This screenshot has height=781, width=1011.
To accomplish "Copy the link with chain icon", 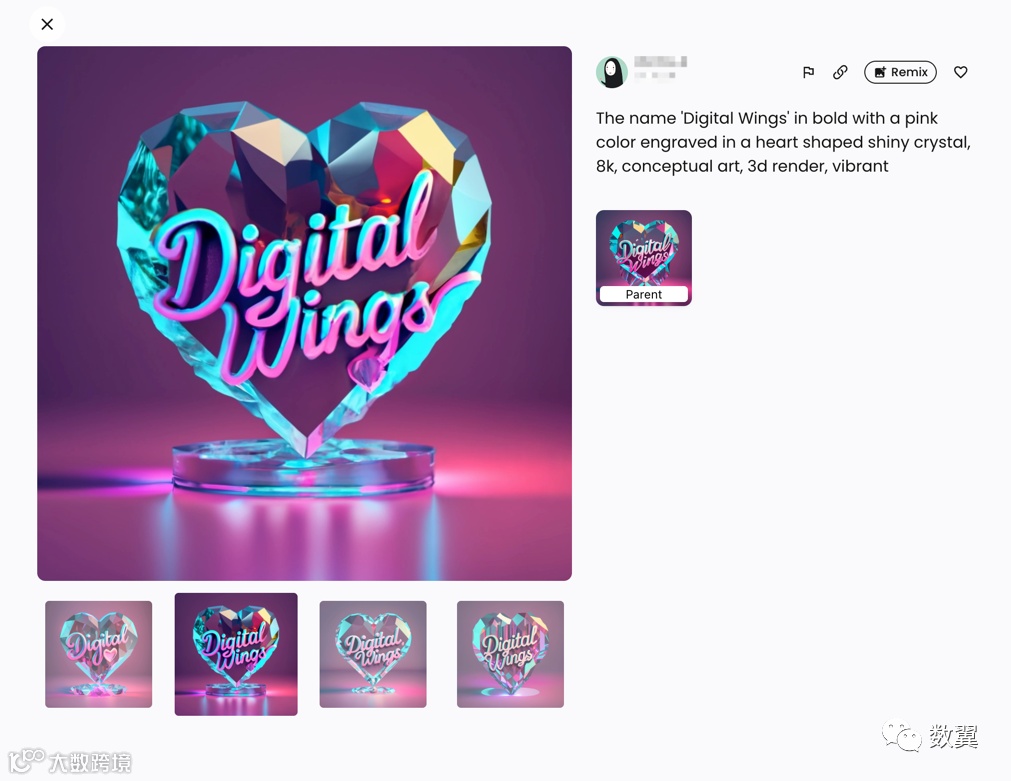I will pyautogui.click(x=839, y=72).
